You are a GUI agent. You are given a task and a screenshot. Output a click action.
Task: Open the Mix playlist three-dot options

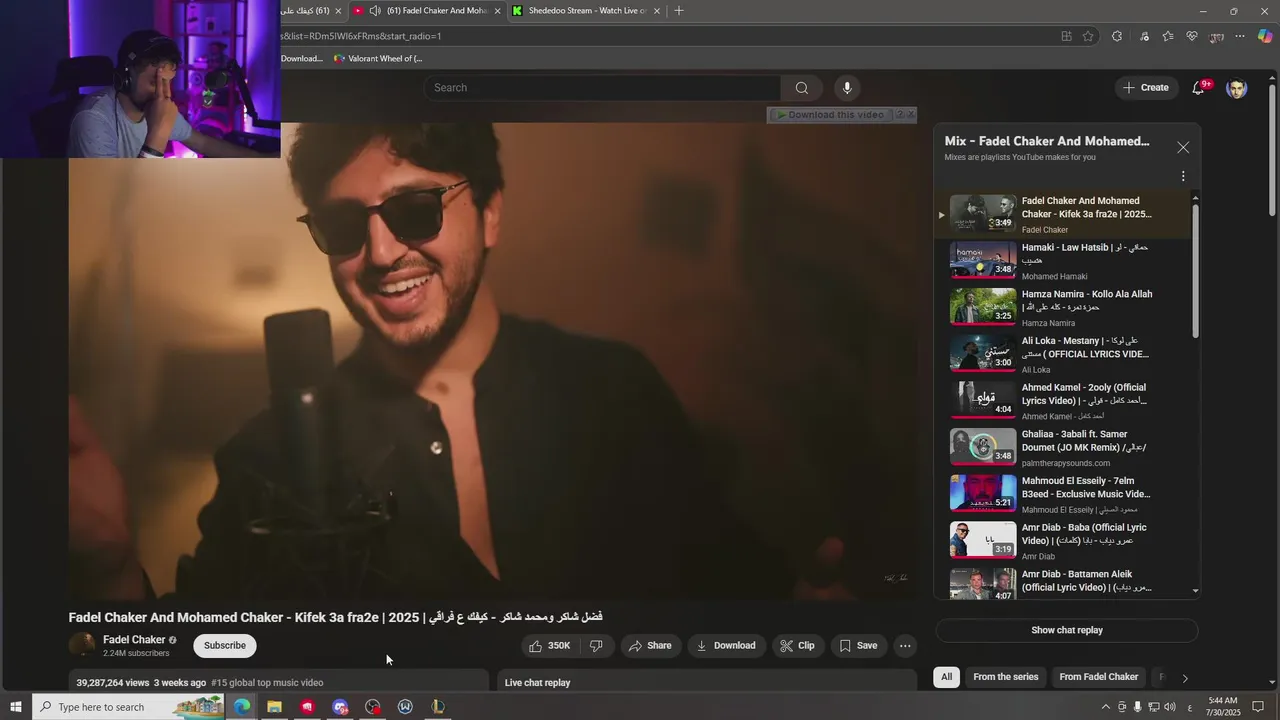pos(1183,176)
